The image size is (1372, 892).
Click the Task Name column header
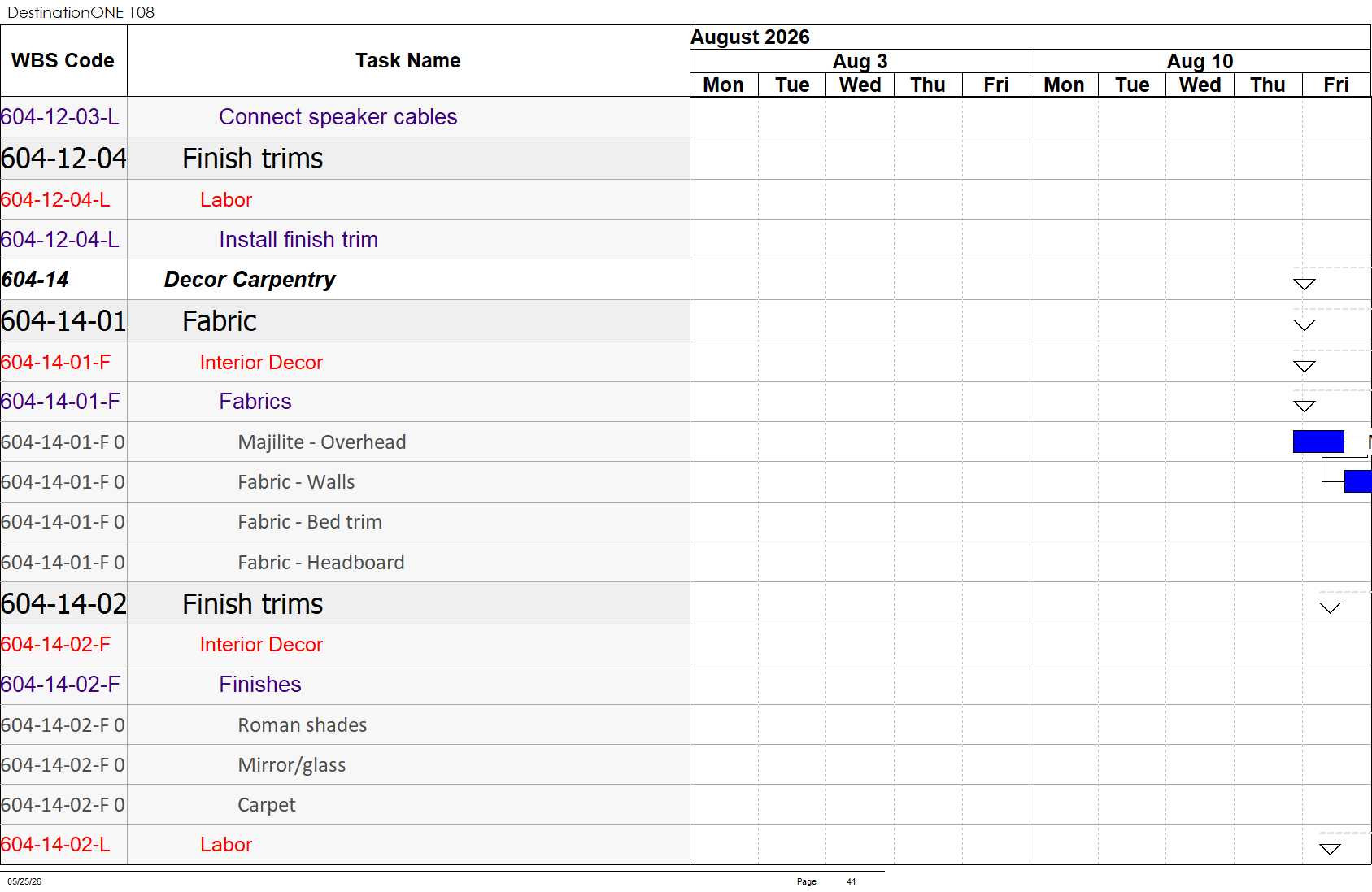pos(408,61)
